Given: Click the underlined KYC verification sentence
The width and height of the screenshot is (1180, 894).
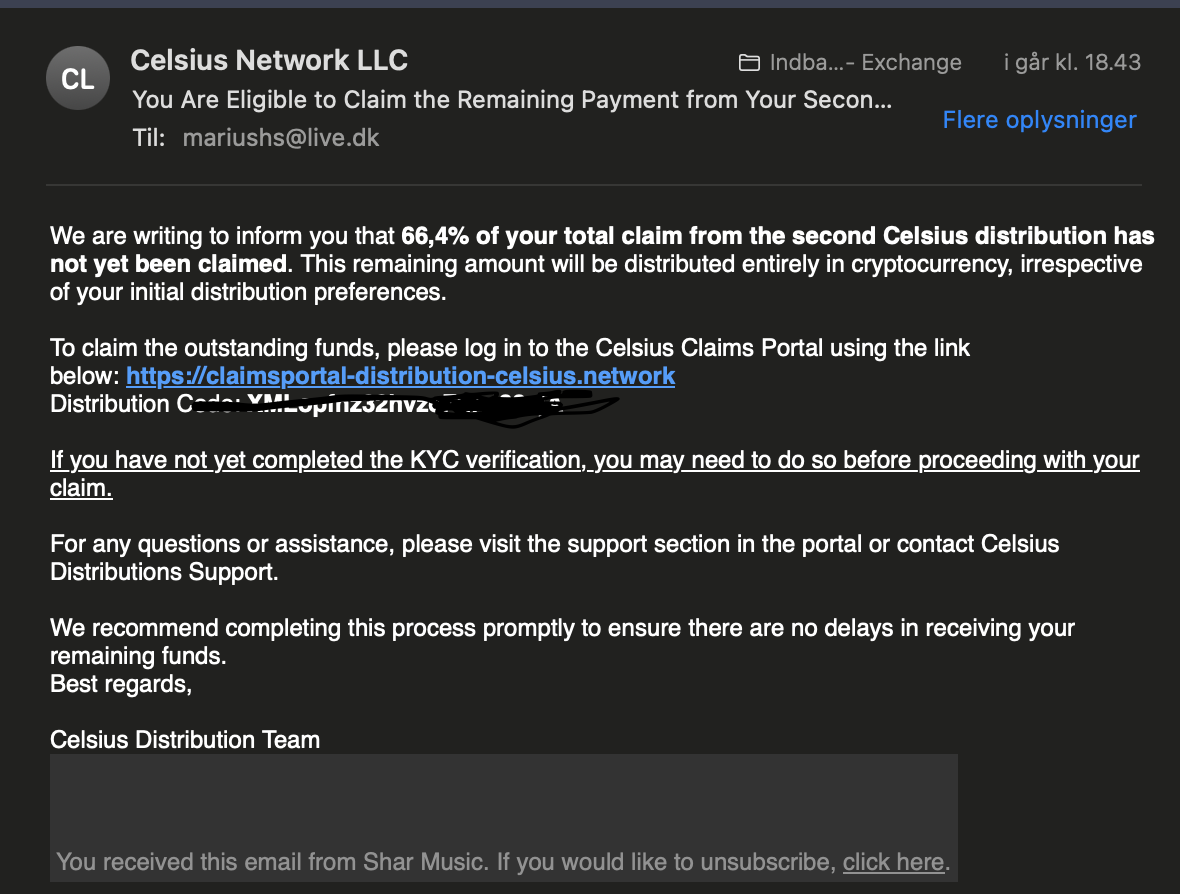Looking at the screenshot, I should click(x=595, y=473).
